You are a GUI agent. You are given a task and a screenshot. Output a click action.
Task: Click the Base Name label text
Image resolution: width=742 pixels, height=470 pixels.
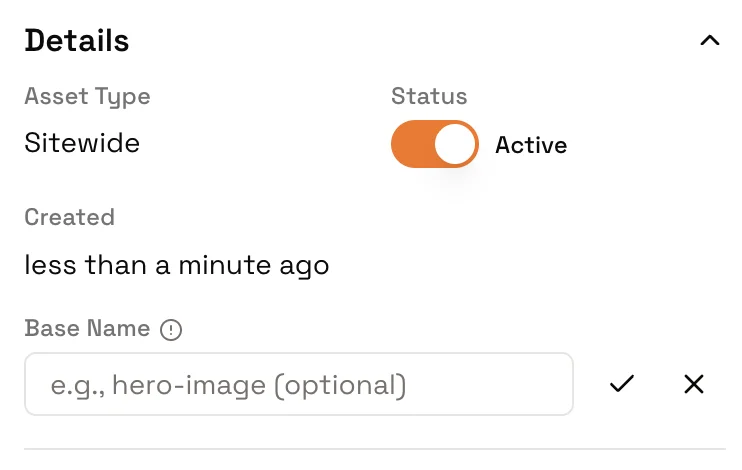87,329
